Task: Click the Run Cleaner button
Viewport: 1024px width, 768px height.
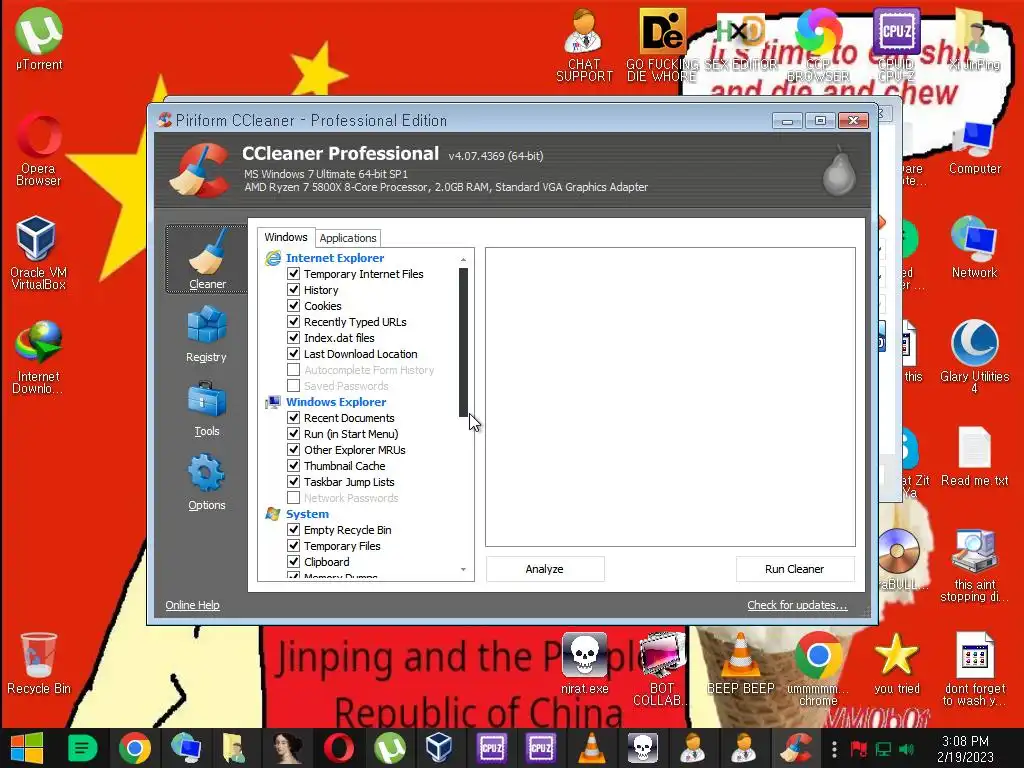Action: tap(795, 569)
